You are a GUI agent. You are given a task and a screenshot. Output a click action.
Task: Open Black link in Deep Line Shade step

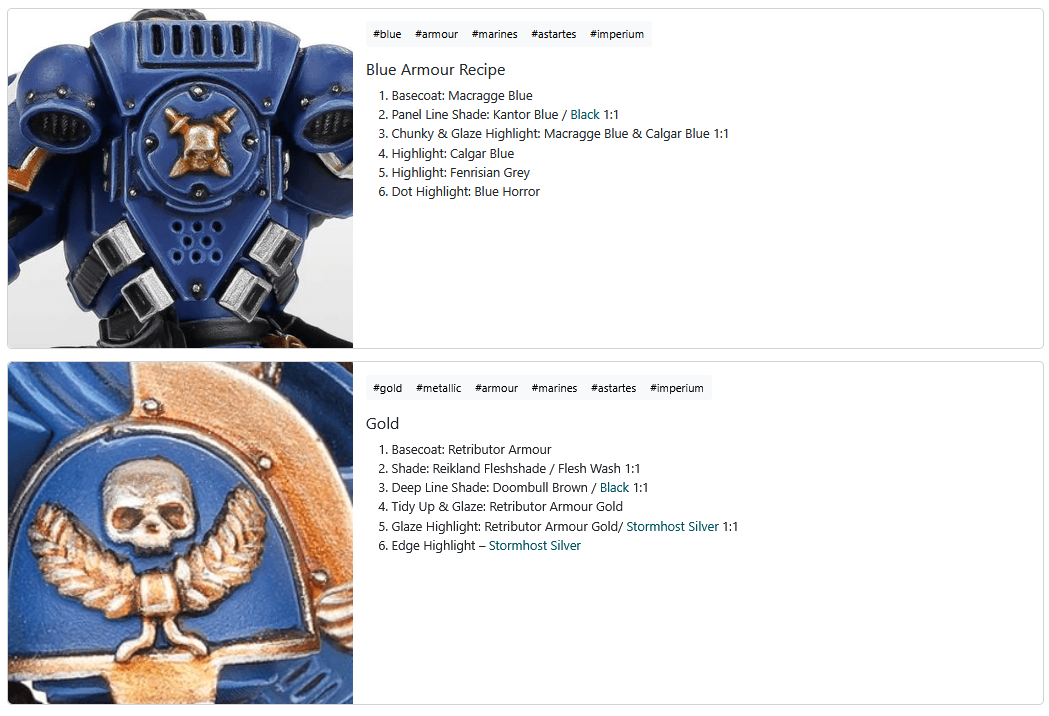pos(614,488)
